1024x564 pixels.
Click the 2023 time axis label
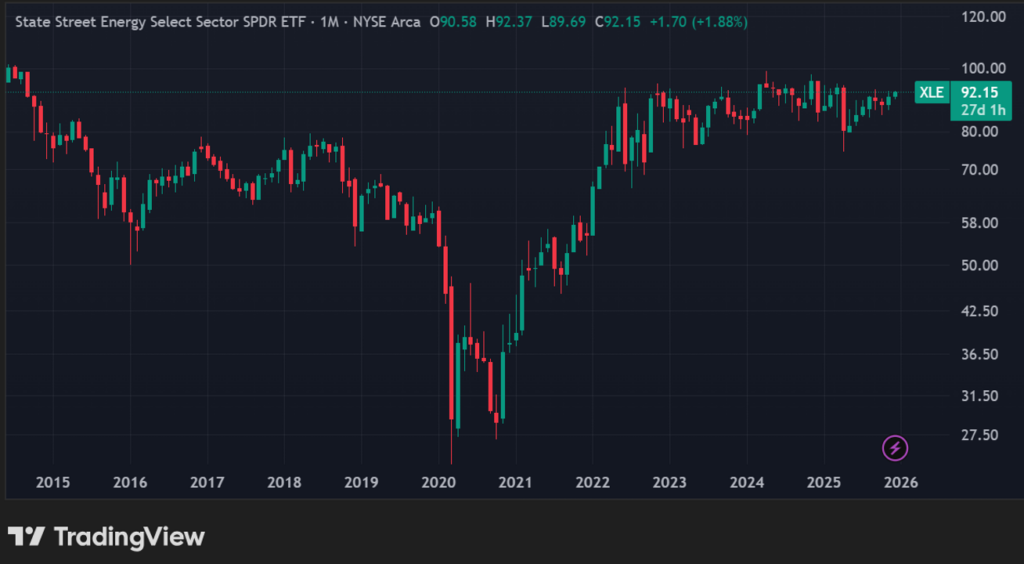pos(669,483)
